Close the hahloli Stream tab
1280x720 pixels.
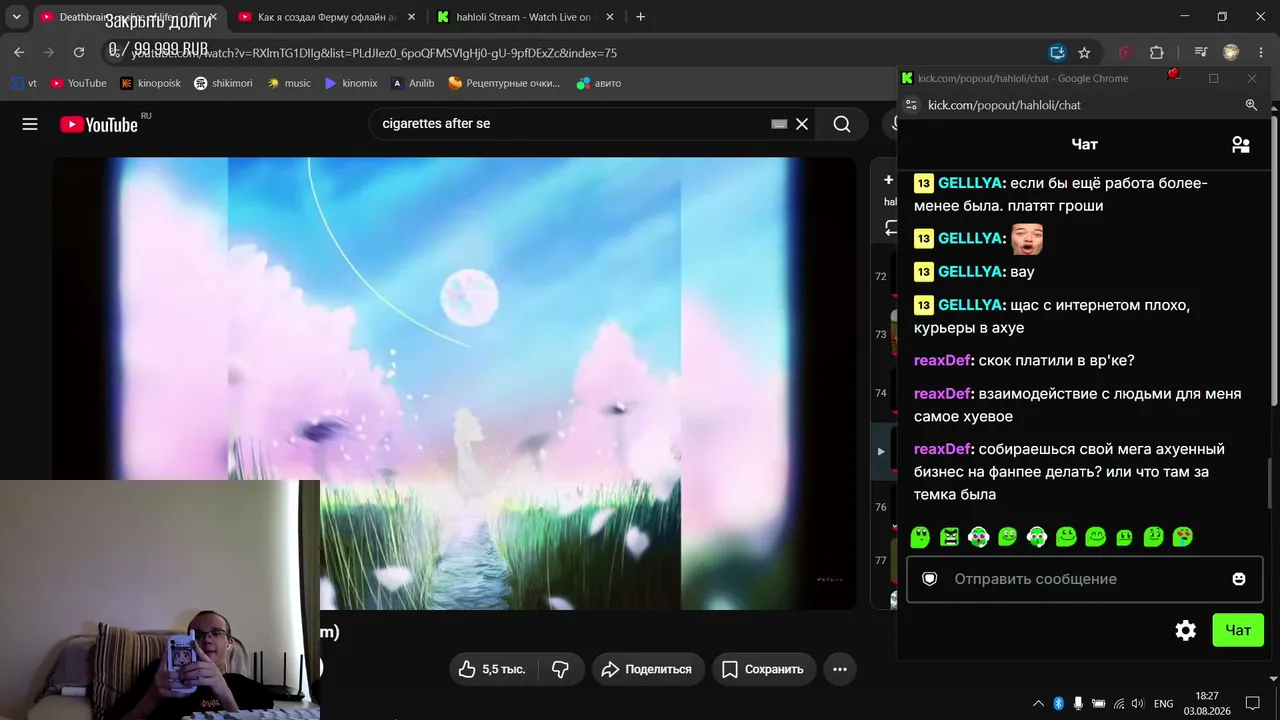click(x=610, y=17)
